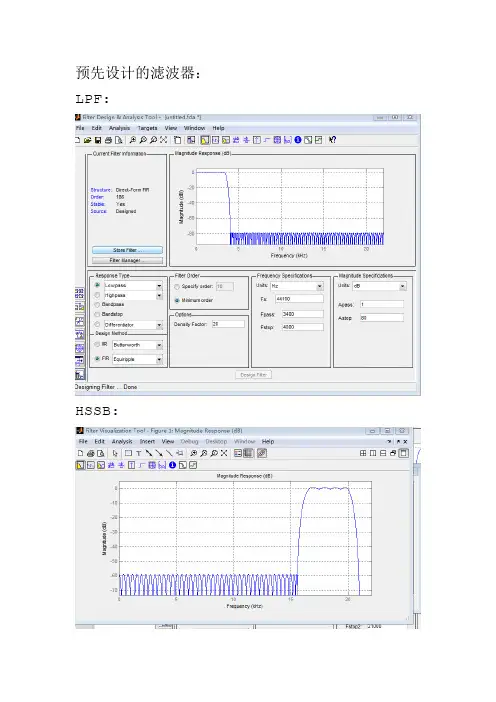Click the Print icon in the FDATool toolbar
This screenshot has height=702, width=496.
pyautogui.click(x=108, y=140)
